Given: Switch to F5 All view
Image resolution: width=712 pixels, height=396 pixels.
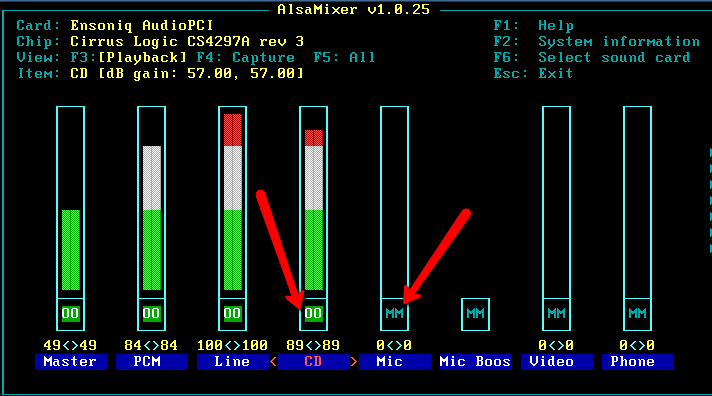Looking at the screenshot, I should pos(344,58).
